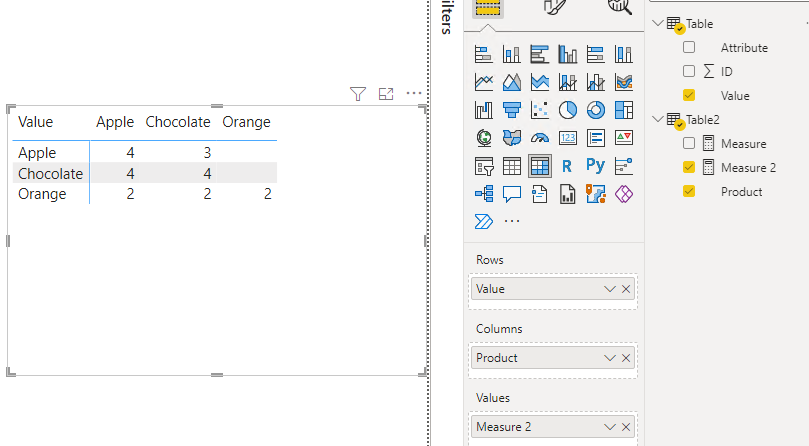
Task: Insert a Waterfall chart visual
Action: (x=483, y=110)
